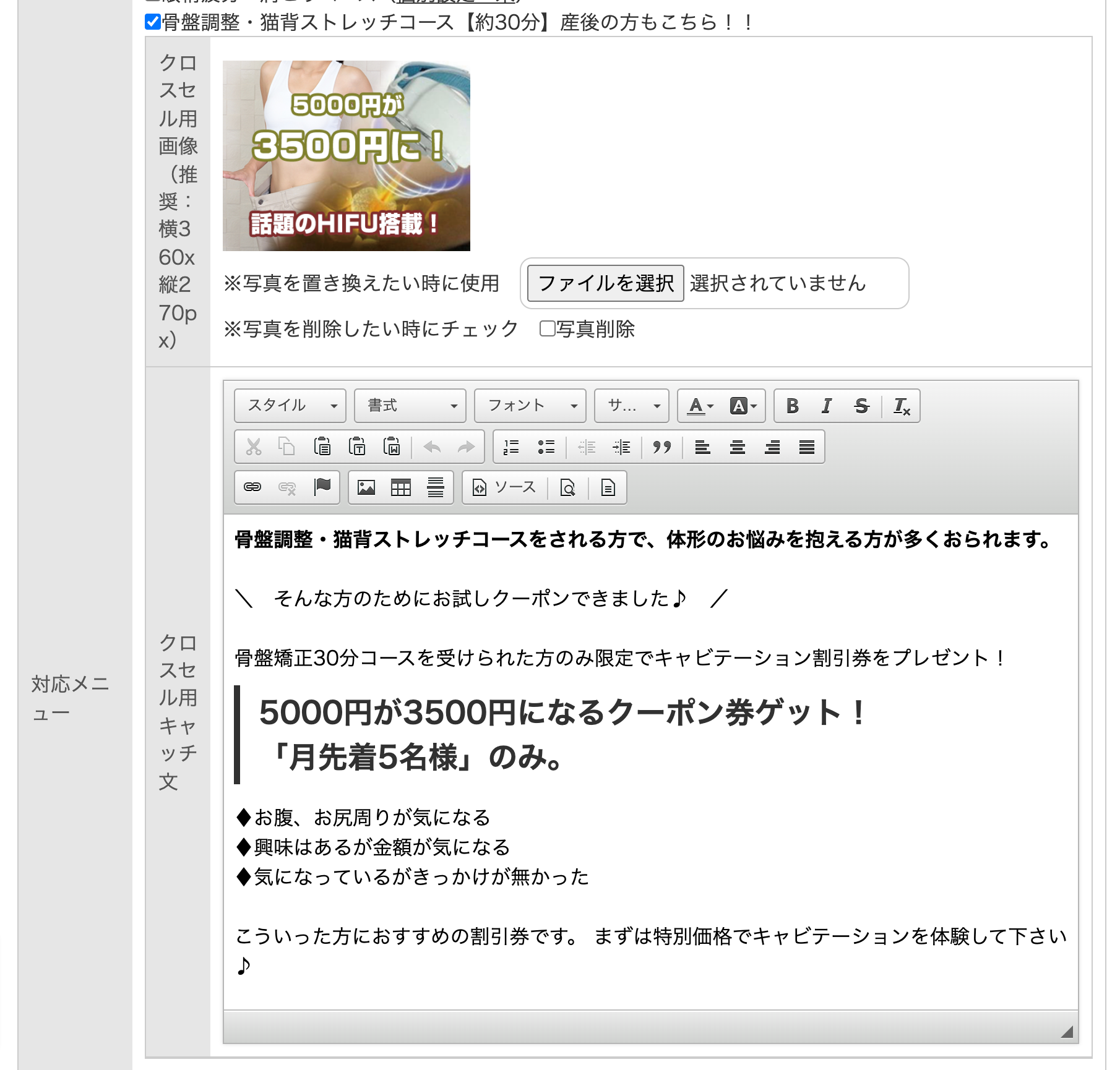
Task: Click ファイルを選択 button
Action: pyautogui.click(x=605, y=283)
